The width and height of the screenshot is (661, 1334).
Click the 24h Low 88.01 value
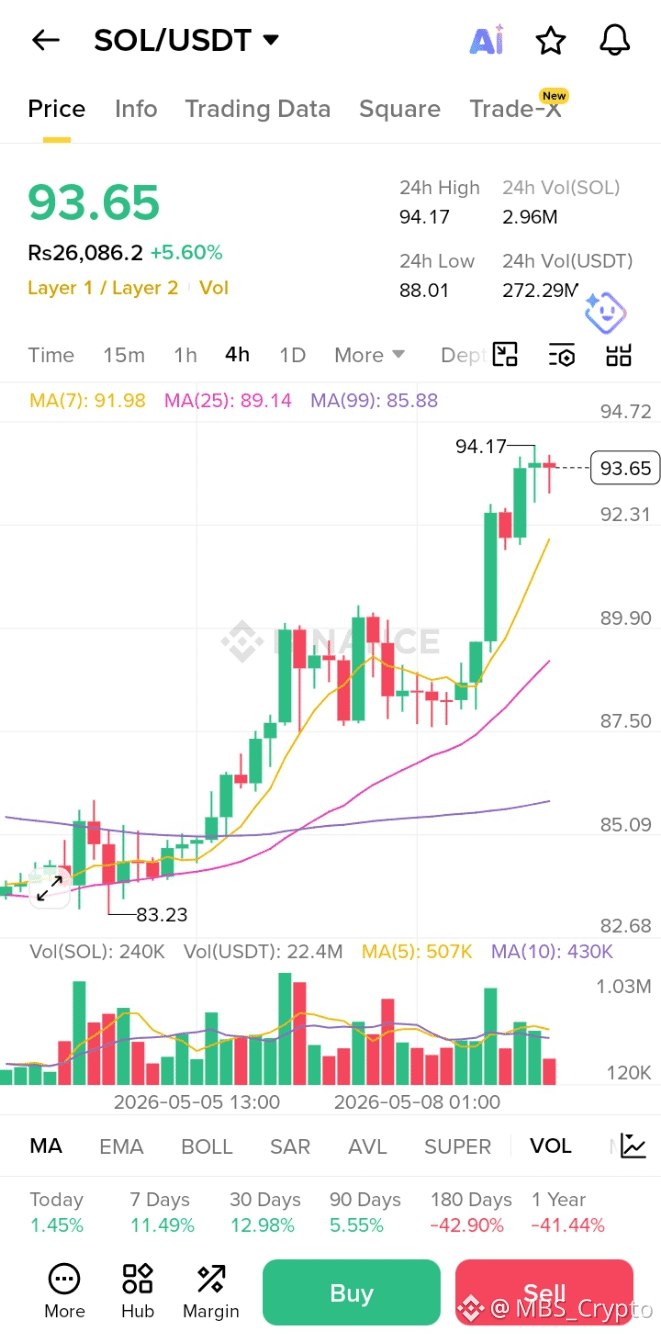424,291
